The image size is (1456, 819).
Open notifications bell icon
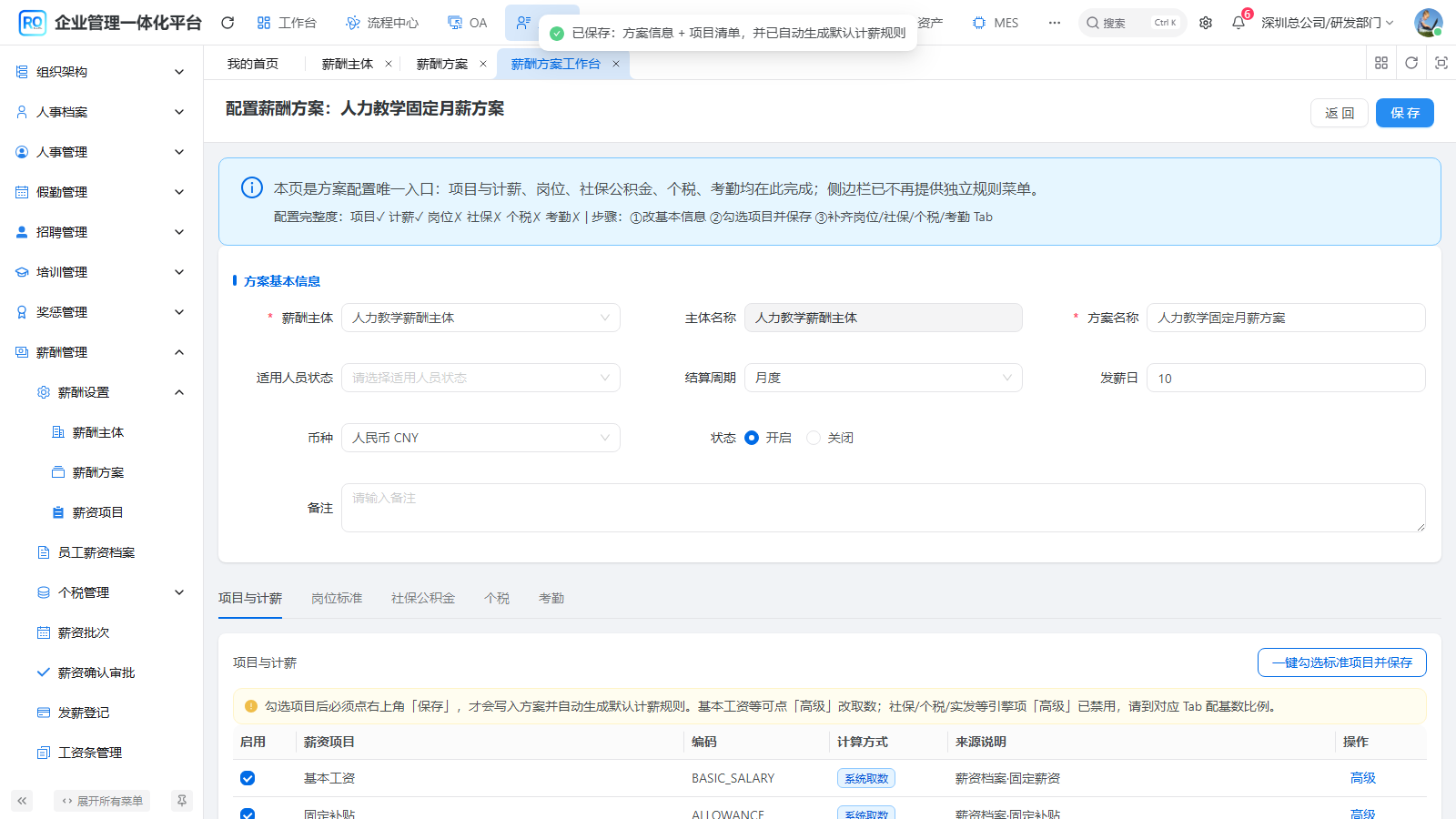pyautogui.click(x=1239, y=23)
